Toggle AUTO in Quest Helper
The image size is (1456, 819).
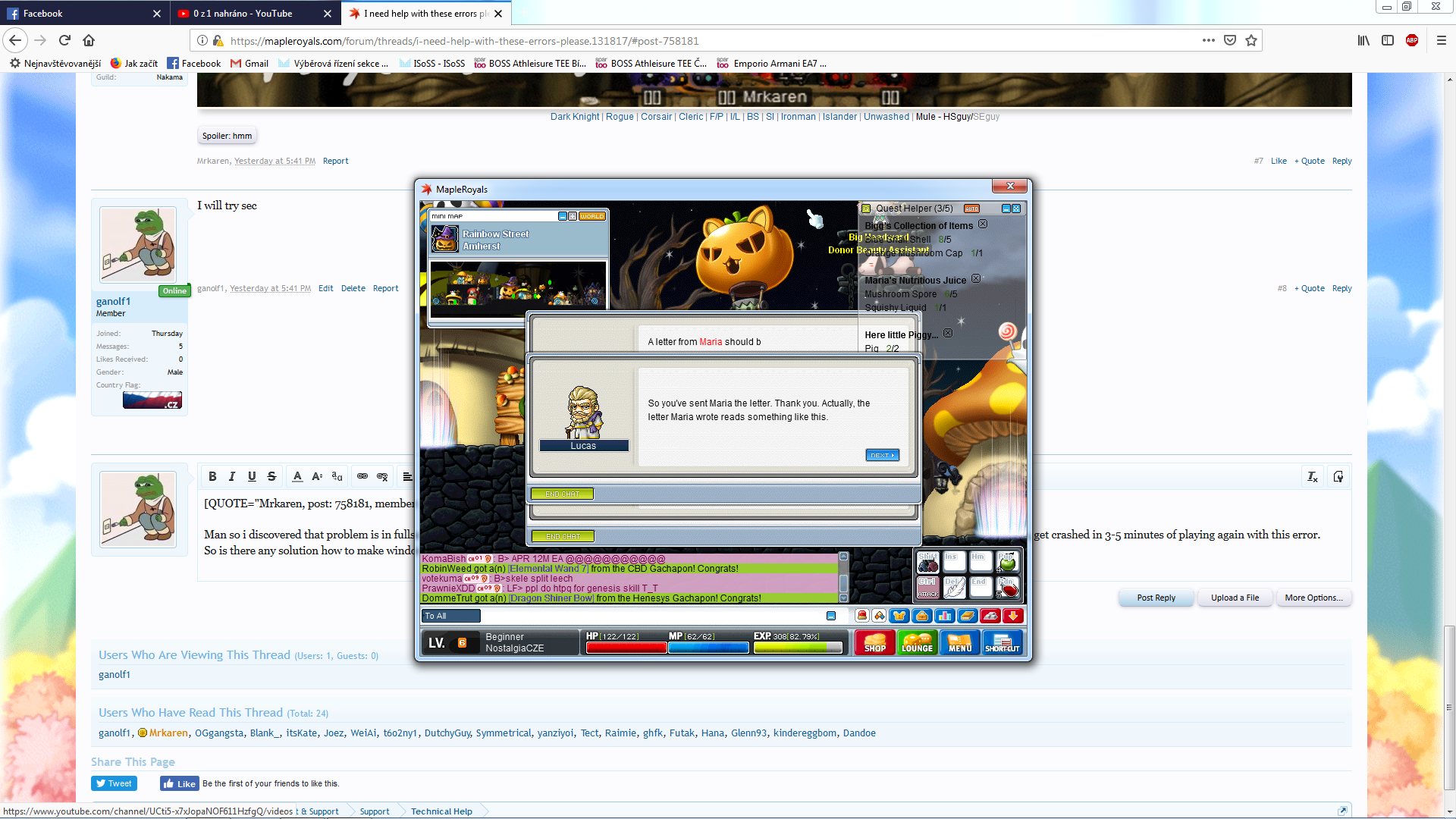[x=971, y=209]
